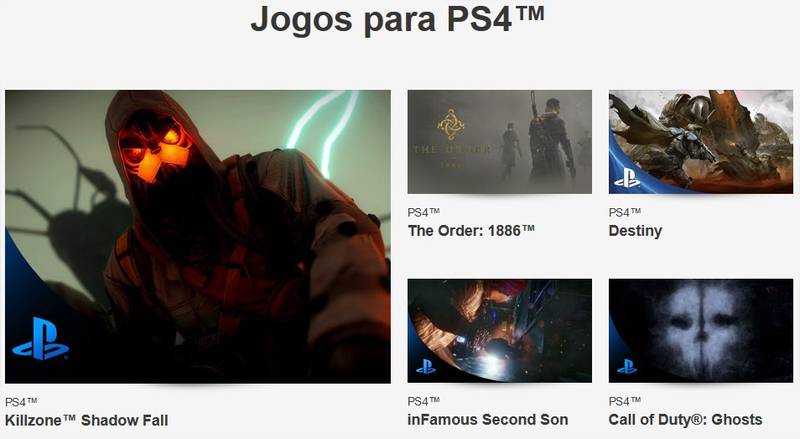Open Call of Duty Ghosts skull thumbnail

coord(701,331)
